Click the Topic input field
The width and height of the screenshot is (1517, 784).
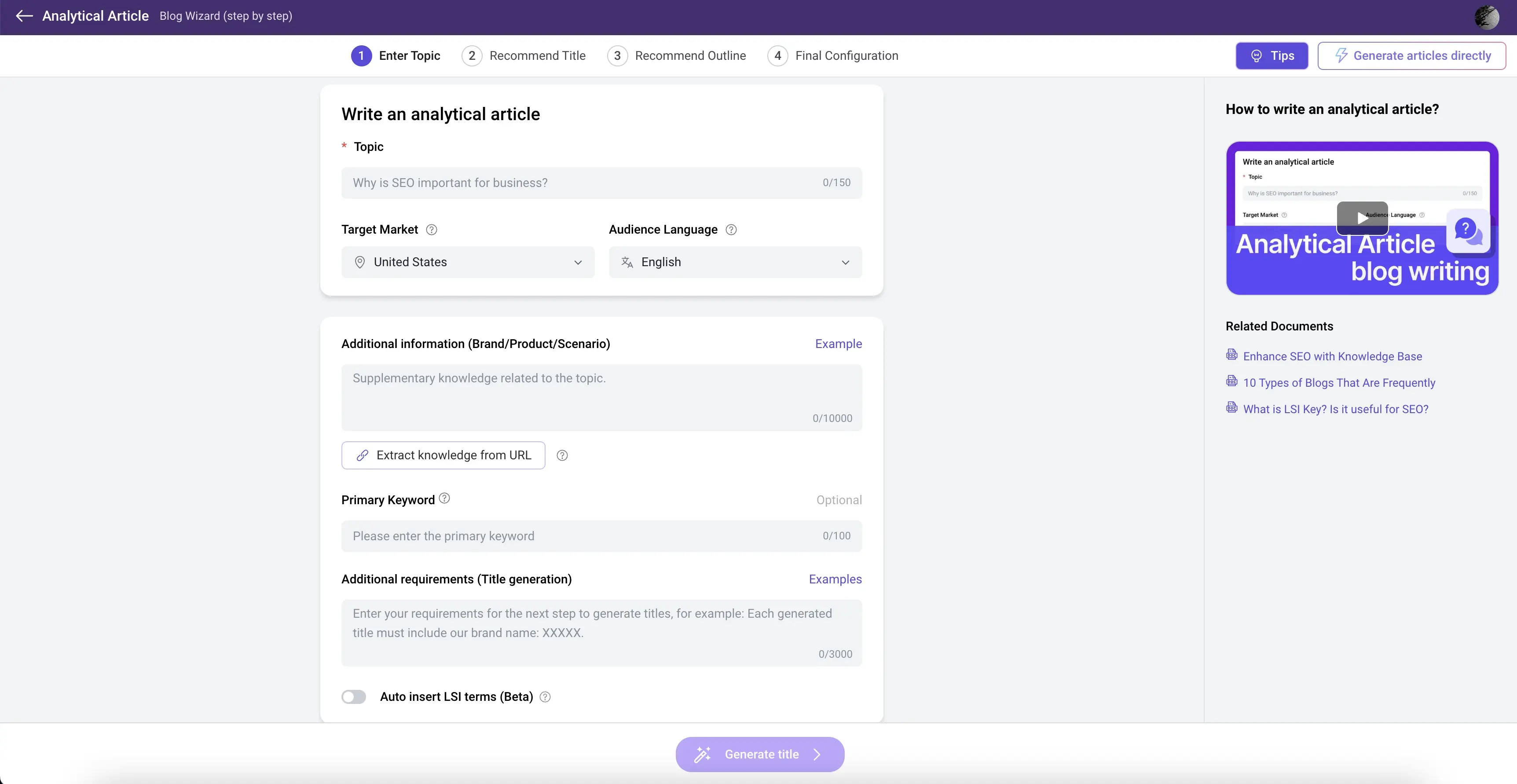click(x=601, y=183)
